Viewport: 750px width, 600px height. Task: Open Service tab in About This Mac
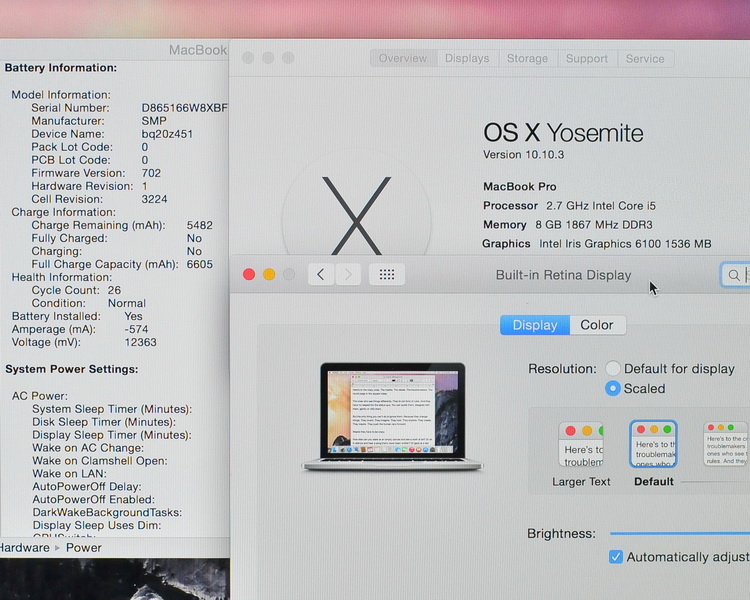click(x=645, y=58)
